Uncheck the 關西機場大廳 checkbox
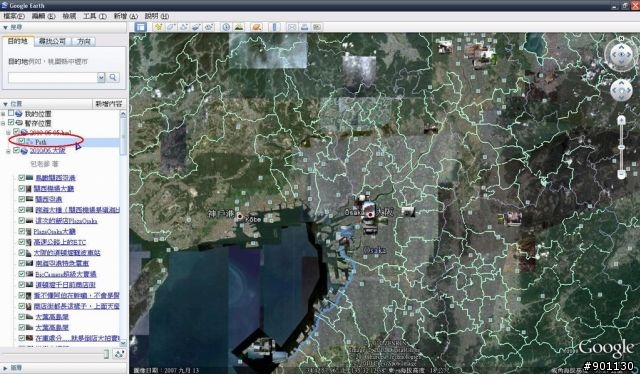640x374 pixels. (21, 188)
